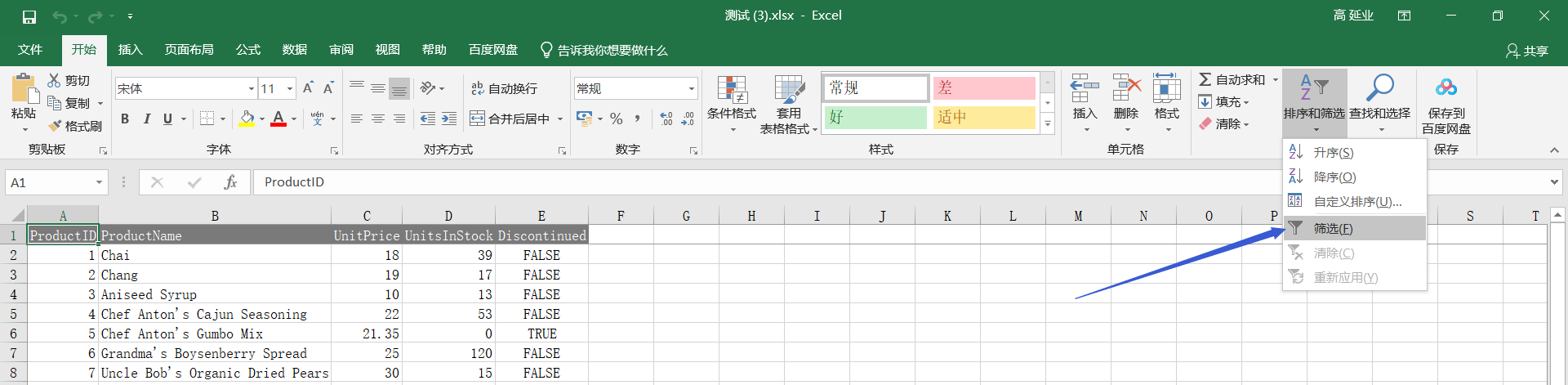Image resolution: width=1568 pixels, height=385 pixels.
Task: Click the Increase Decimal icon
Action: (666, 119)
